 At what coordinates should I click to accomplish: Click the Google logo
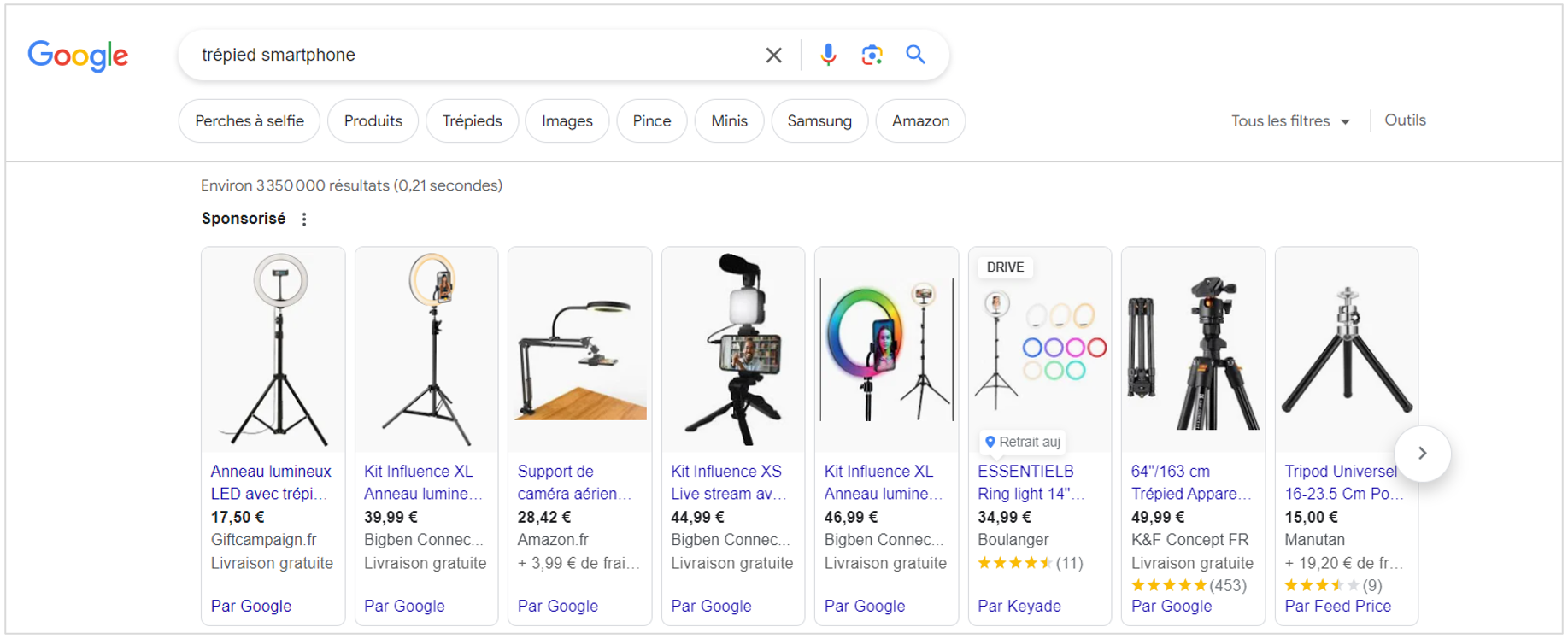coord(78,56)
